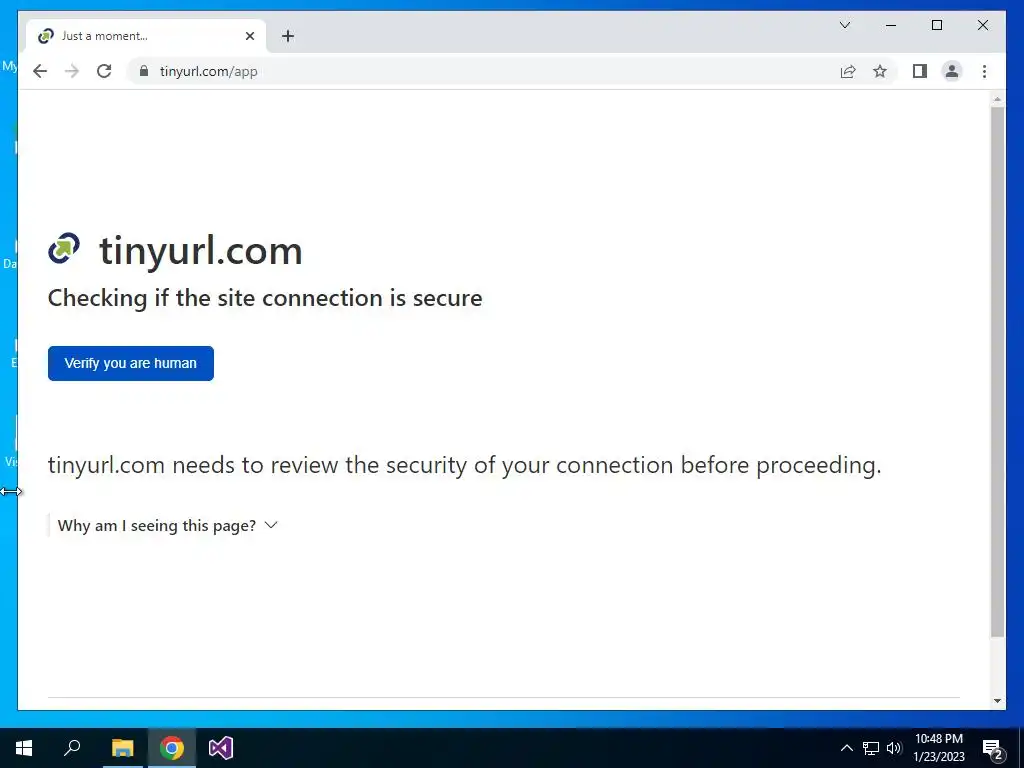Expand Why am I seeing this page
The width and height of the screenshot is (1024, 768).
click(168, 526)
